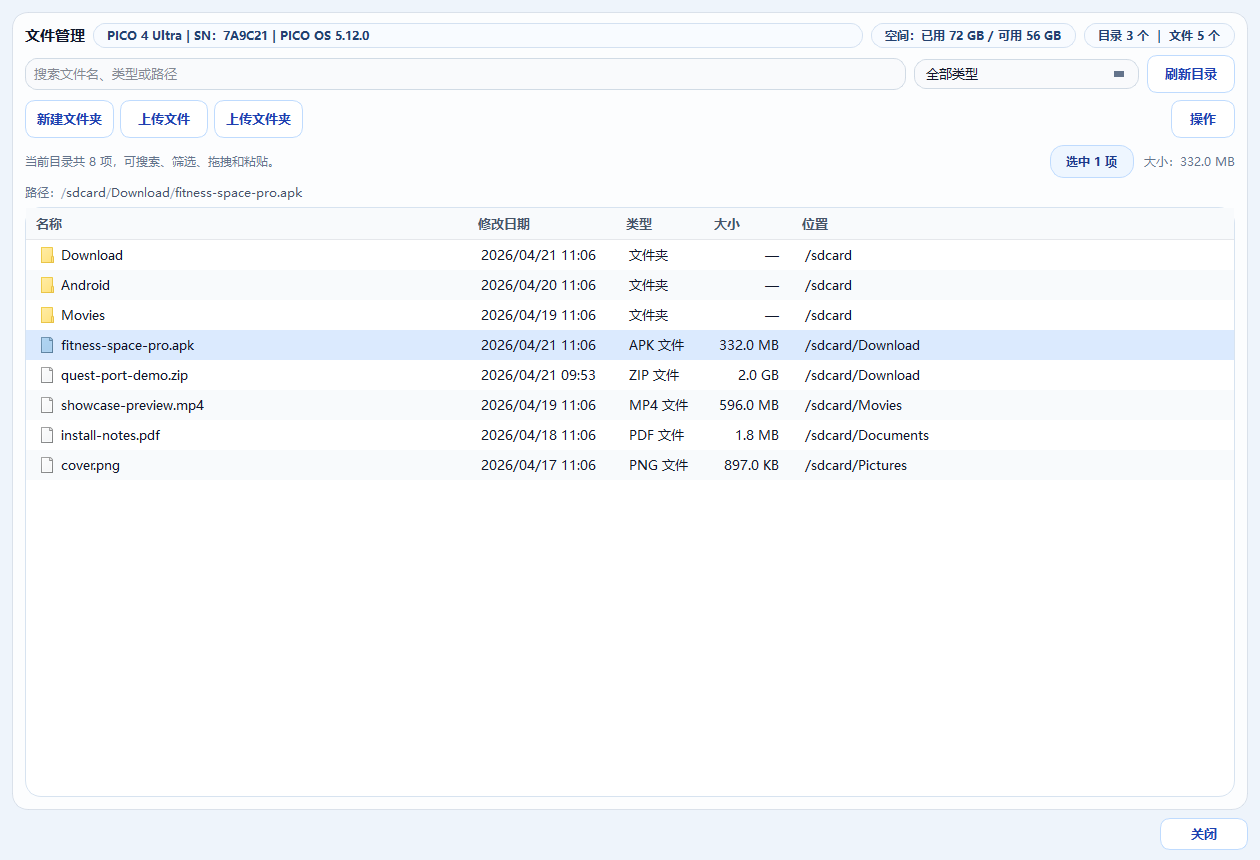
Task: Click the 刷新目录 refresh button
Action: [x=1191, y=74]
